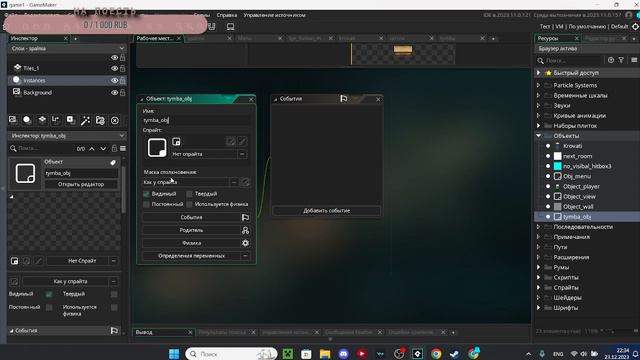
Task: Click the laptop icon in main toolbar
Action: pos(231,27)
